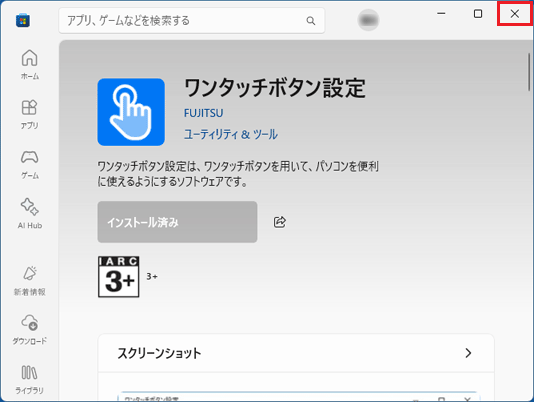Image resolution: width=534 pixels, height=402 pixels.
Task: Click the スクリーンショット heading text
Action: click(159, 353)
